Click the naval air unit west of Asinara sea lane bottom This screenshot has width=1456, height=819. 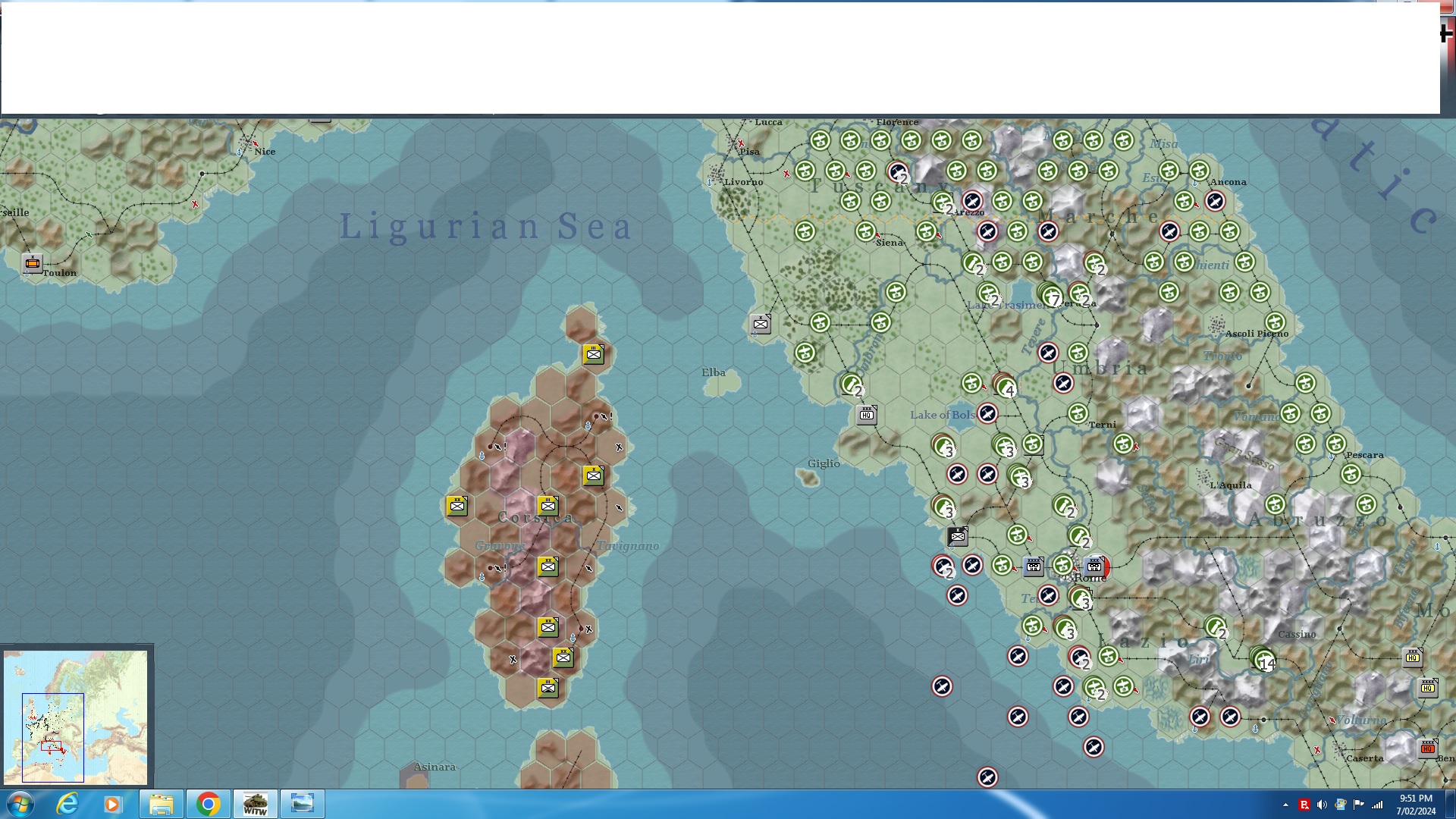(987, 777)
